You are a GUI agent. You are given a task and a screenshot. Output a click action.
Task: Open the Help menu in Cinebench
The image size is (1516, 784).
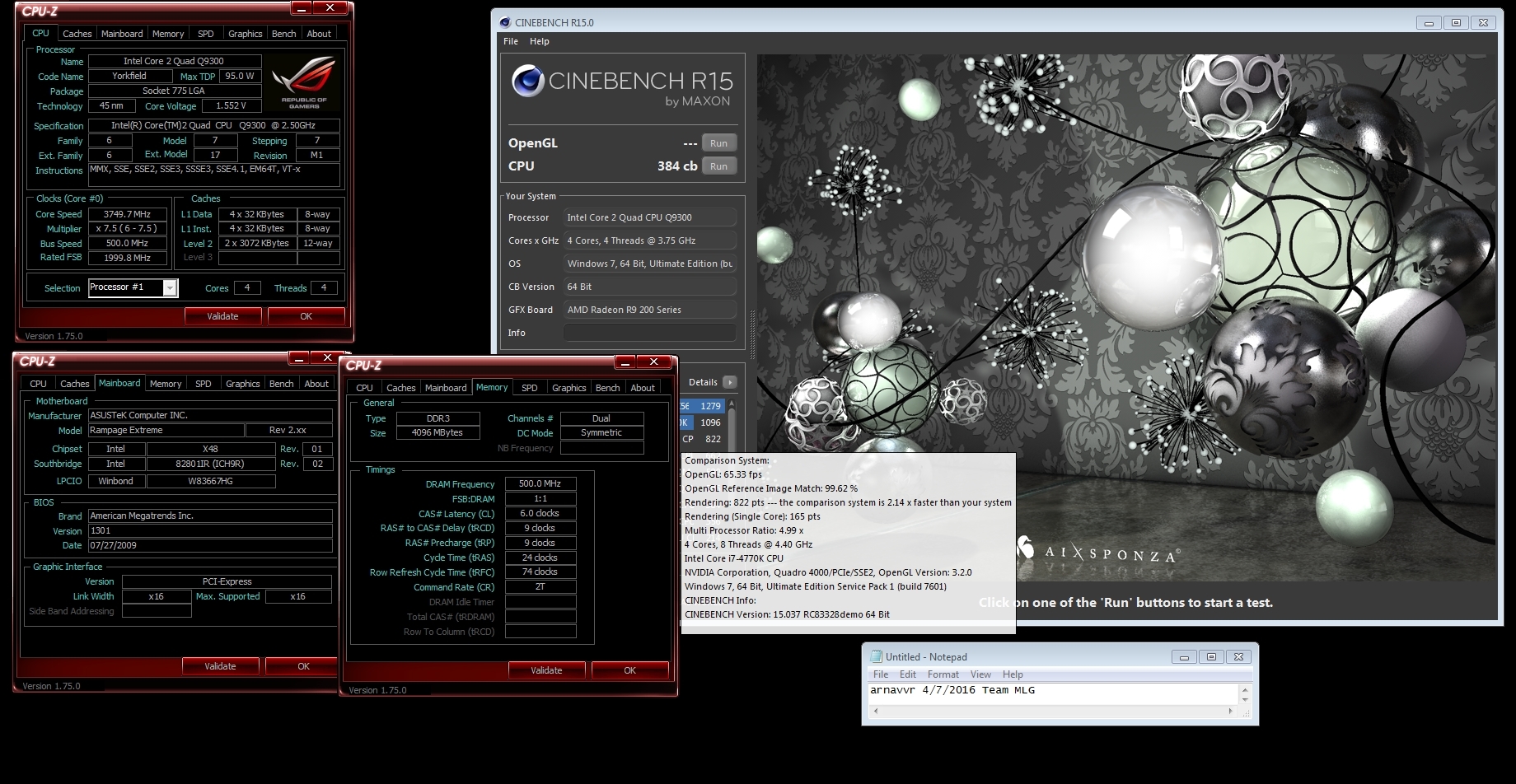540,41
